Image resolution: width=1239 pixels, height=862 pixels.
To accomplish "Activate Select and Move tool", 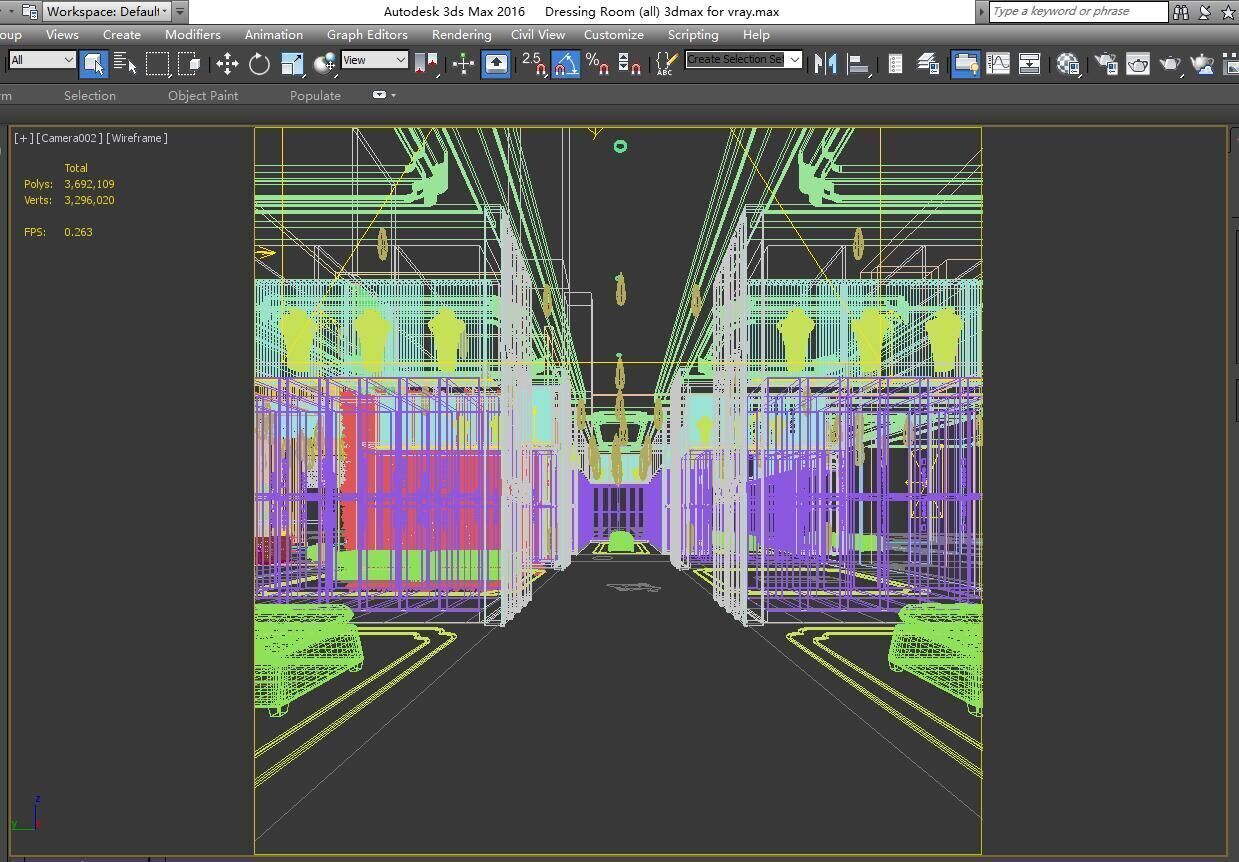I will [x=227, y=64].
